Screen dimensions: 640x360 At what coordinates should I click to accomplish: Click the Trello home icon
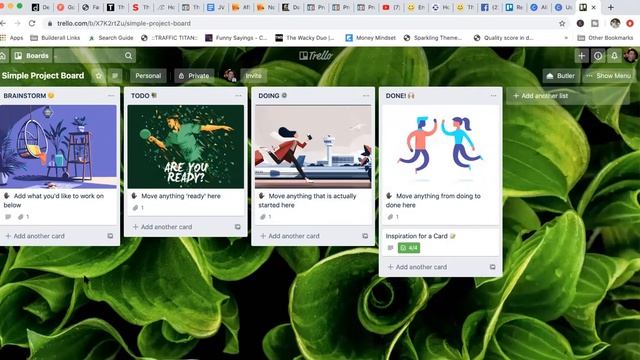click(x=3, y=56)
